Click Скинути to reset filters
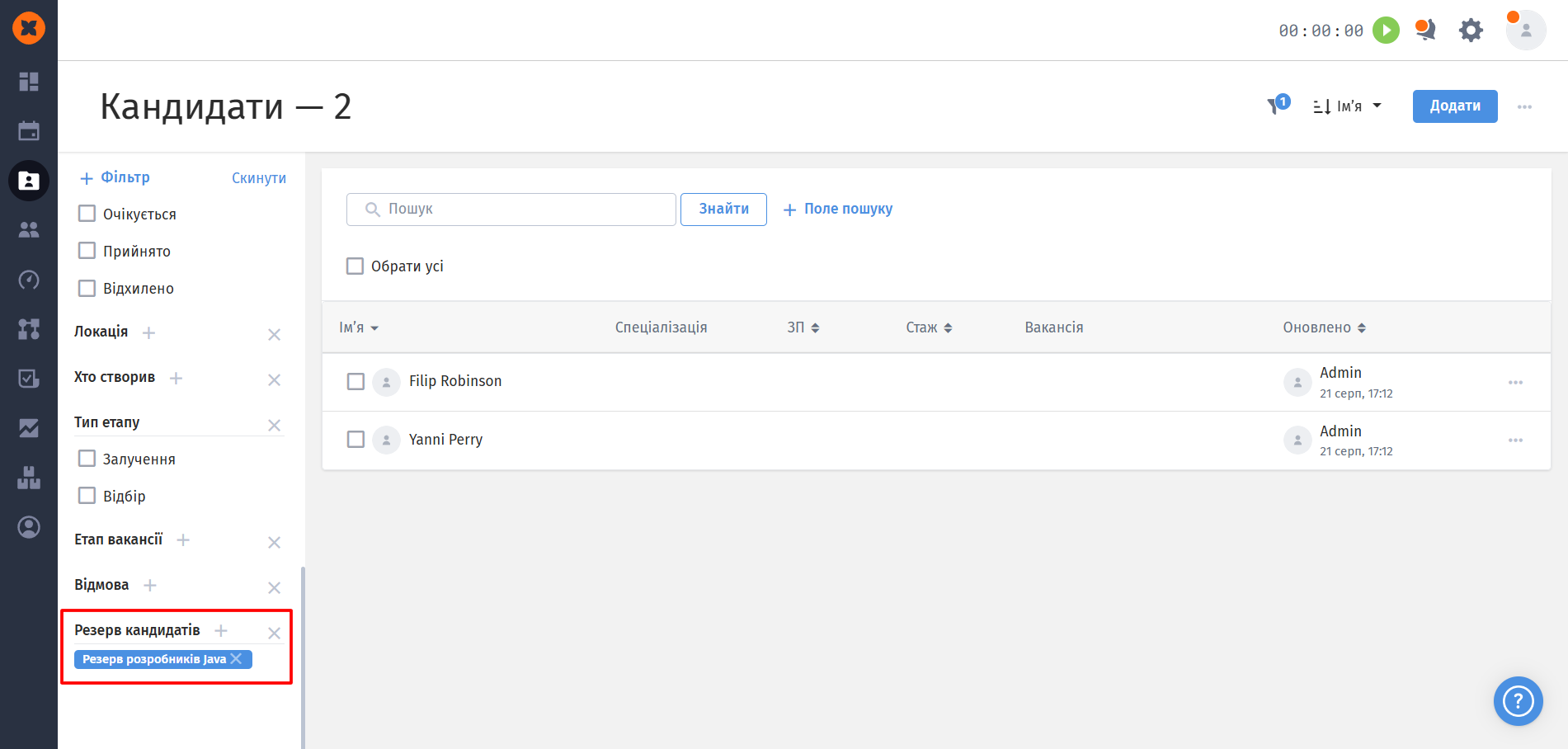 pos(259,178)
